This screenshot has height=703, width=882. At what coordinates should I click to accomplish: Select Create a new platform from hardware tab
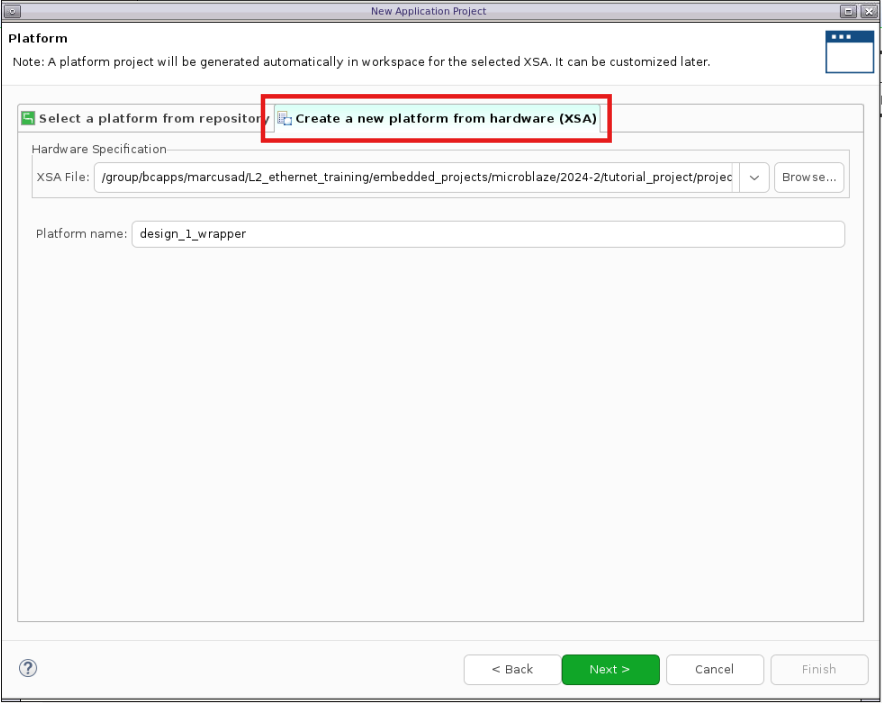click(x=445, y=118)
